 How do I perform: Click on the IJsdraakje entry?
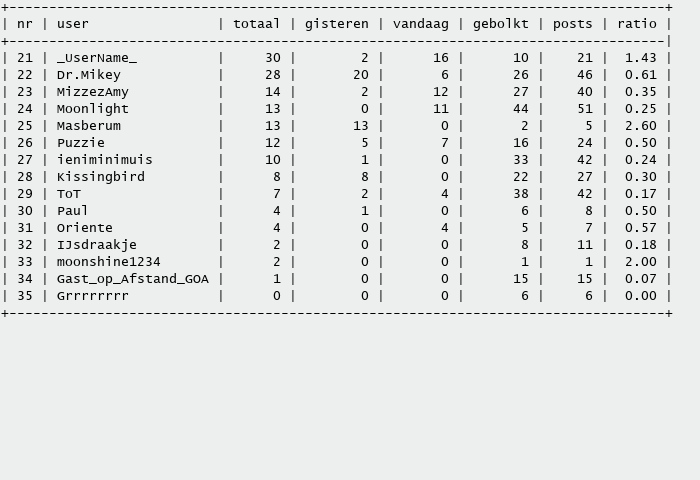[96, 245]
